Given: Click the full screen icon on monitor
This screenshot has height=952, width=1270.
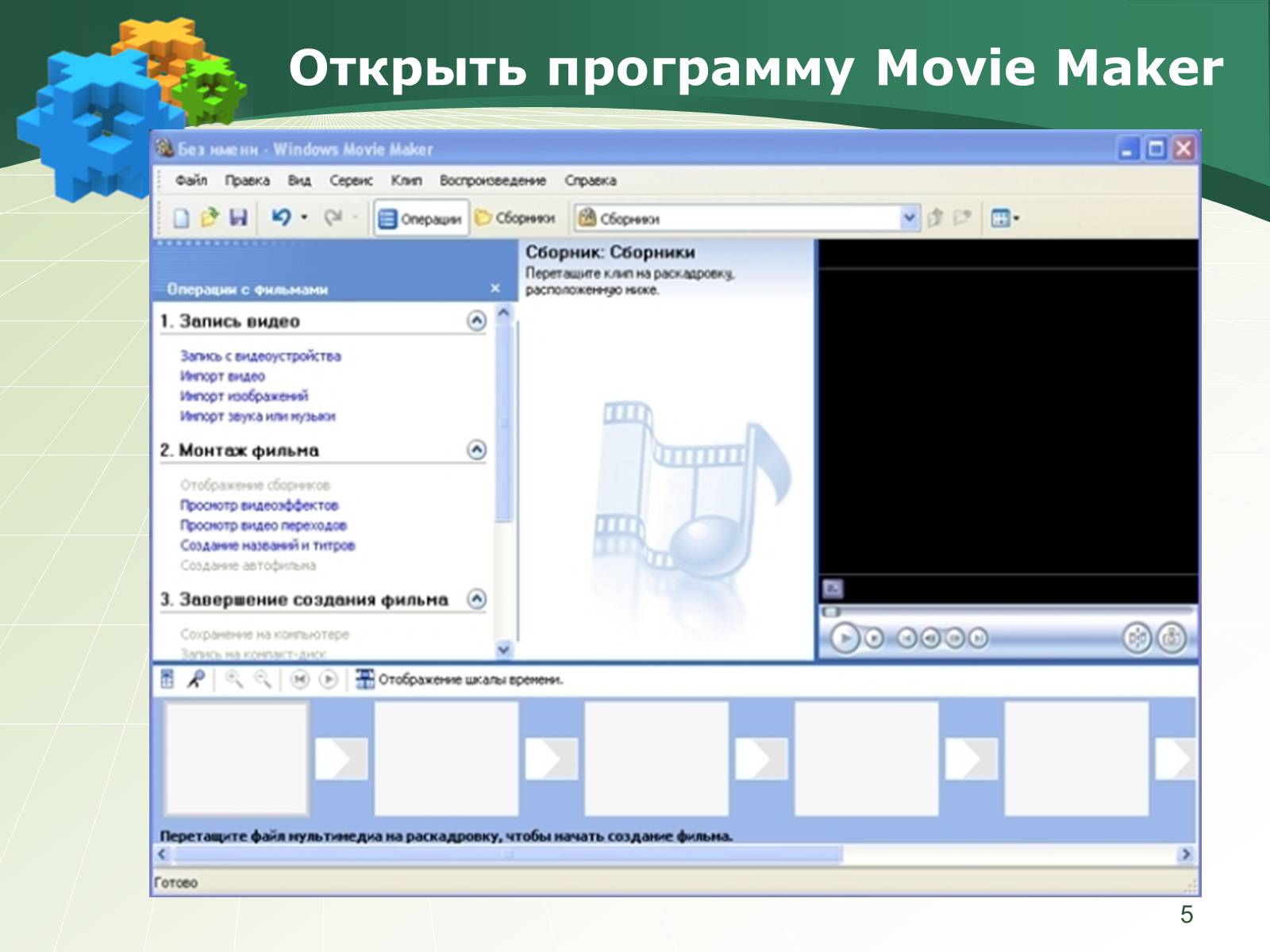Looking at the screenshot, I should pos(833,589).
